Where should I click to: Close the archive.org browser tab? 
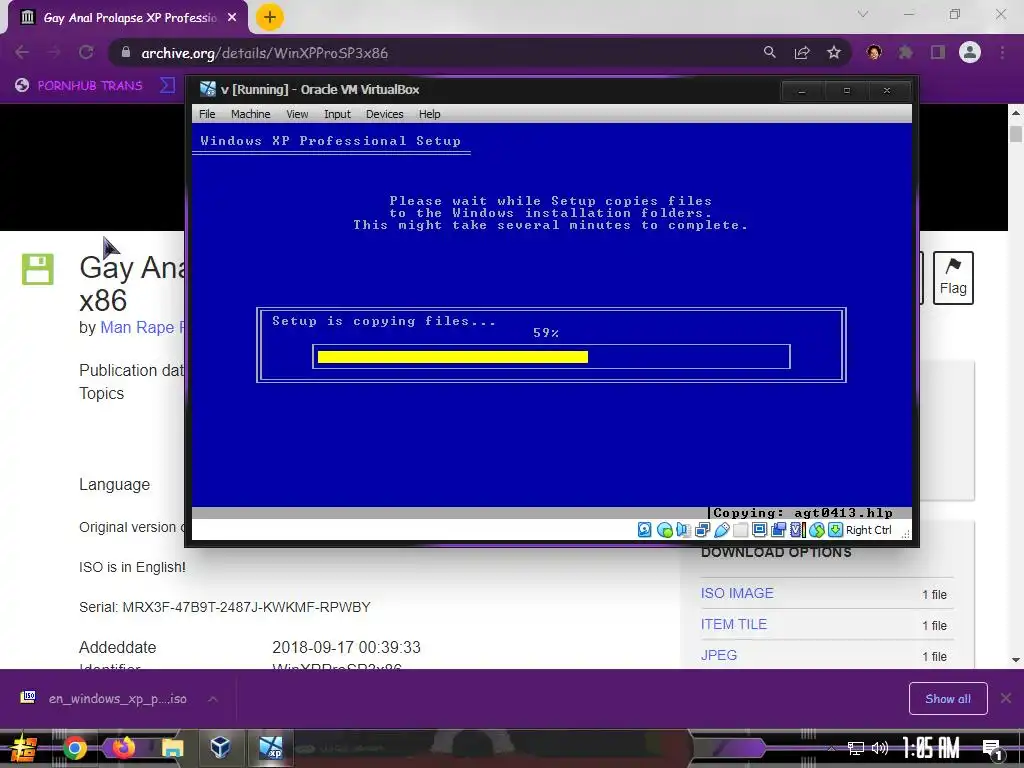coord(232,18)
